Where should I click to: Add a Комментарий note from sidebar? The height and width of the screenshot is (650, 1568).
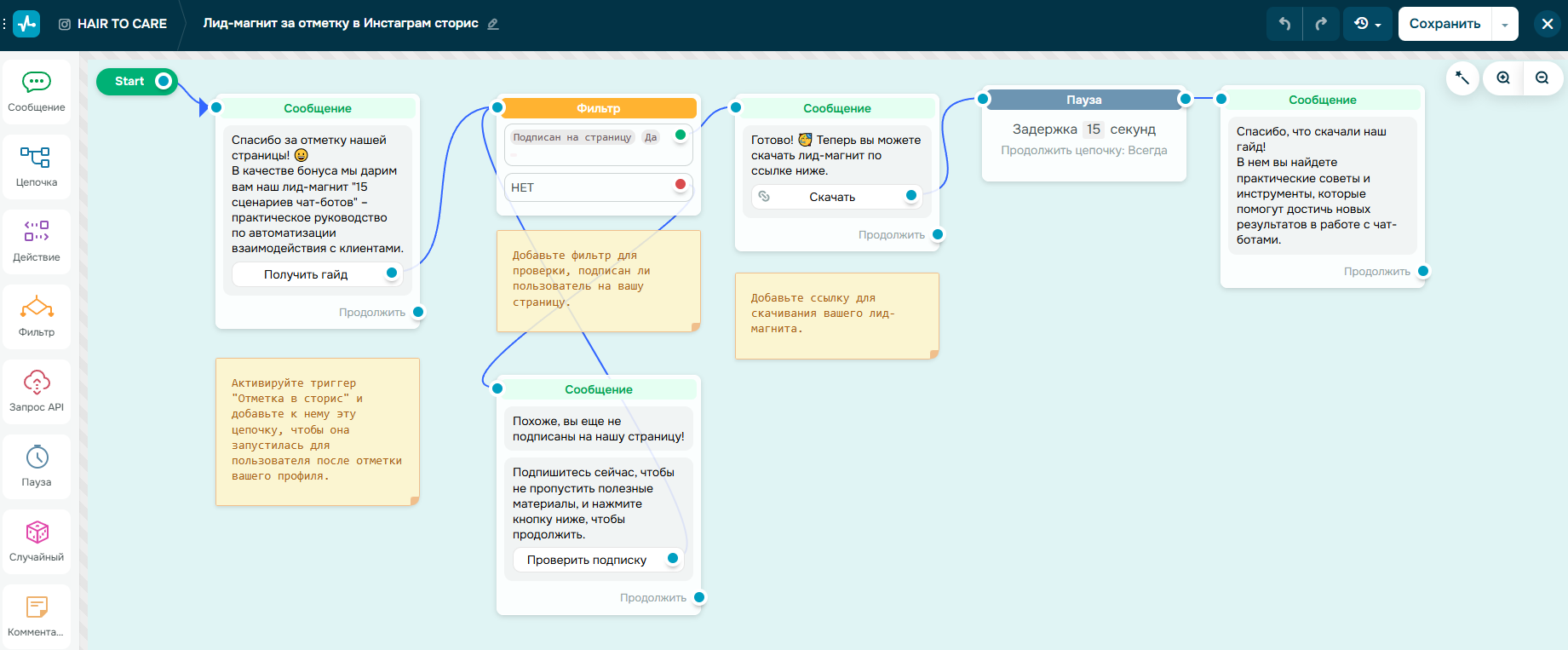pyautogui.click(x=37, y=616)
